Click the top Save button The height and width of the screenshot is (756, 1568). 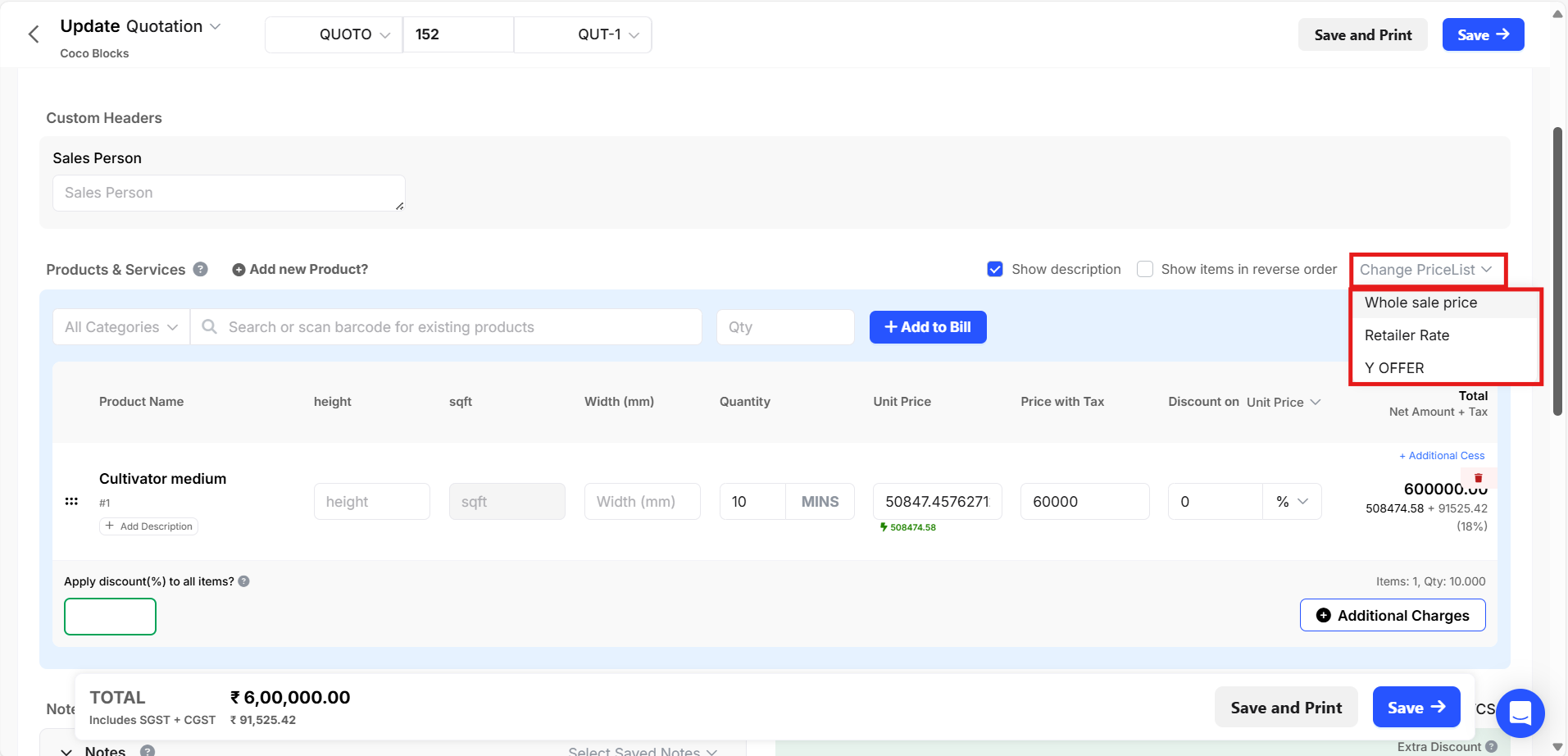[x=1484, y=34]
